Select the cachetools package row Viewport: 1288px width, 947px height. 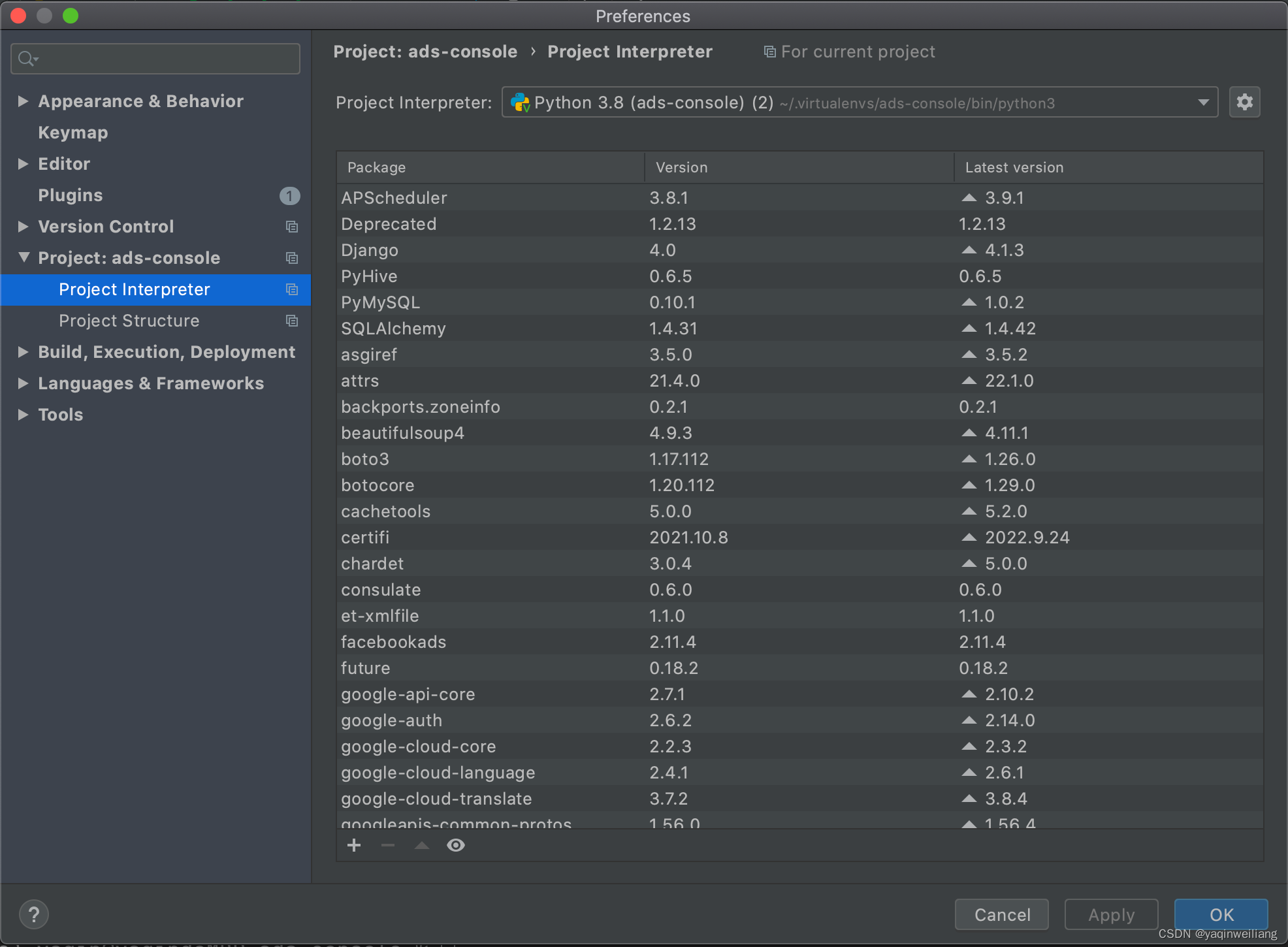coord(800,511)
